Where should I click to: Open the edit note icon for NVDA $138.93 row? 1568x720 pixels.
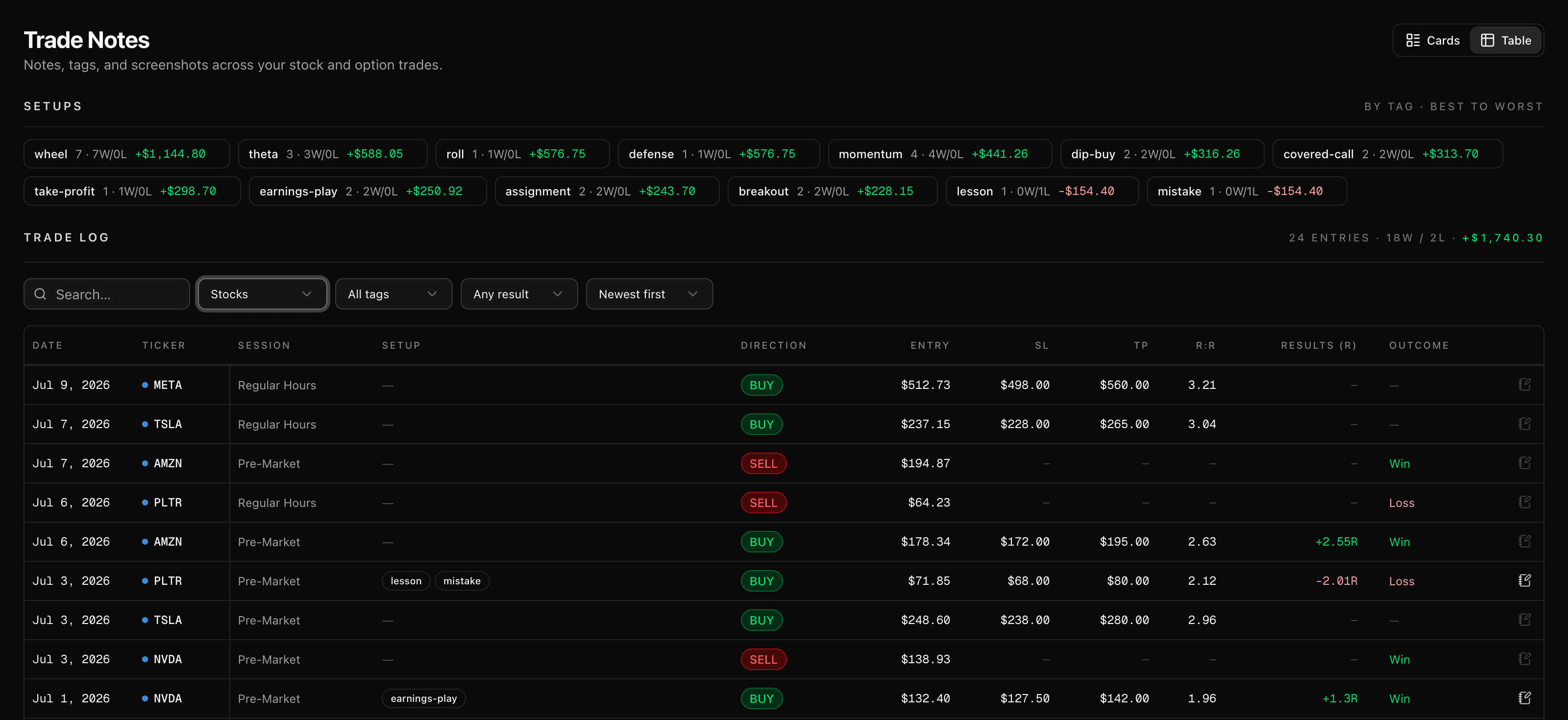pos(1524,658)
